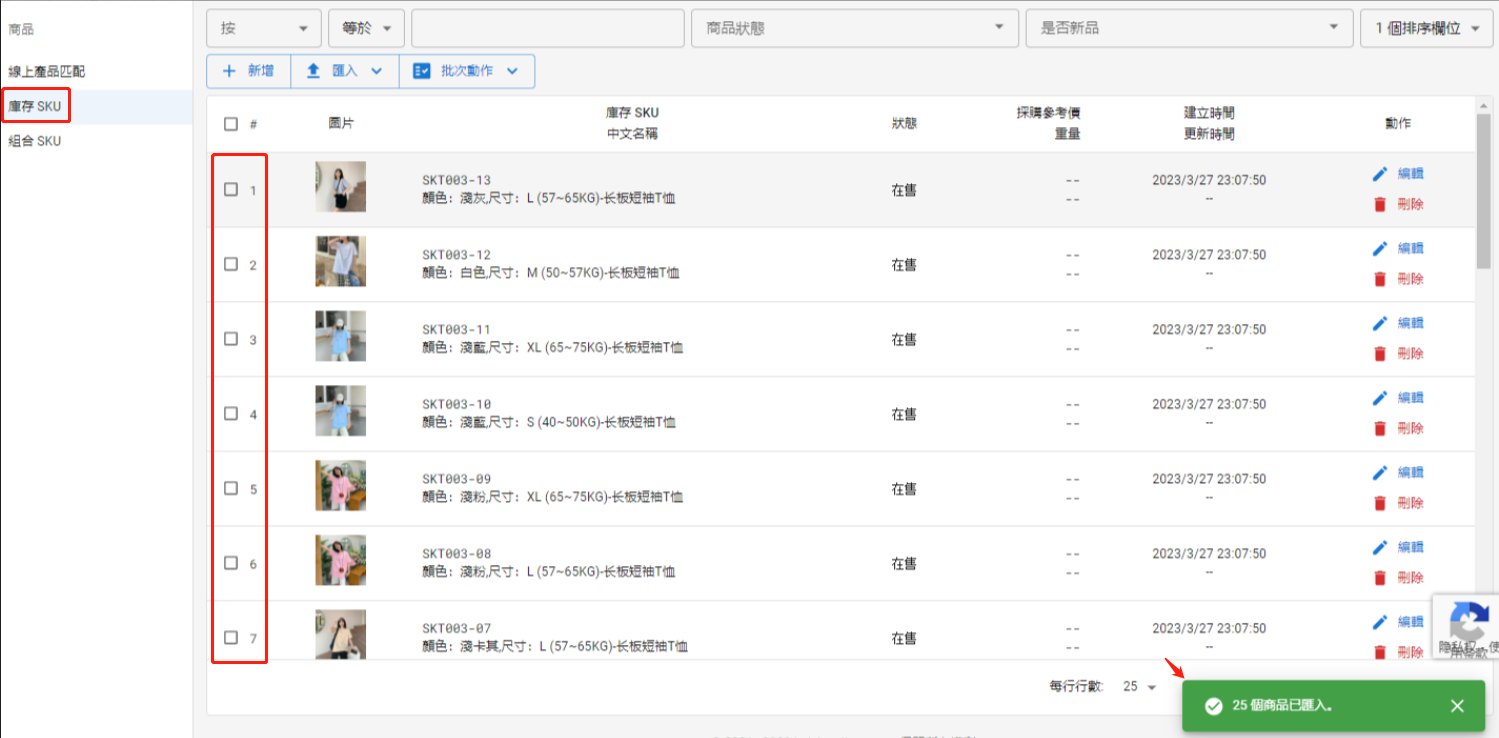Click the 採購參考價 column header

coord(1048,113)
